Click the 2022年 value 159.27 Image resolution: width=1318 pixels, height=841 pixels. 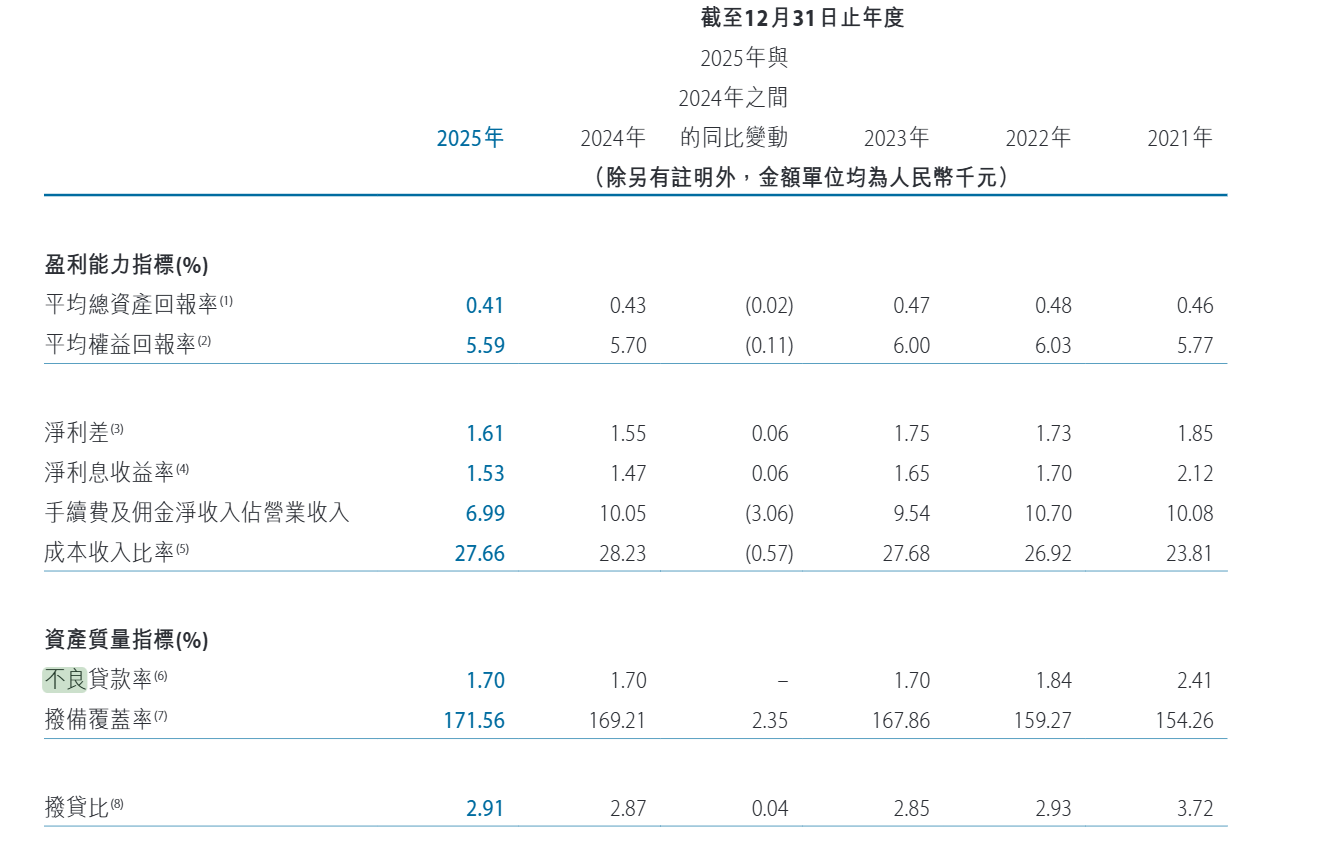pos(1041,721)
